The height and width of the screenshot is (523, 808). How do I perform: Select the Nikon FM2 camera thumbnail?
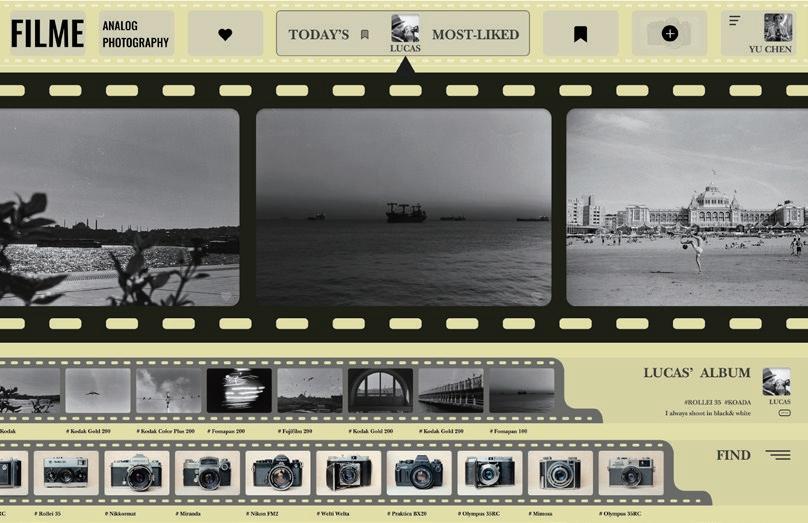pos(278,473)
